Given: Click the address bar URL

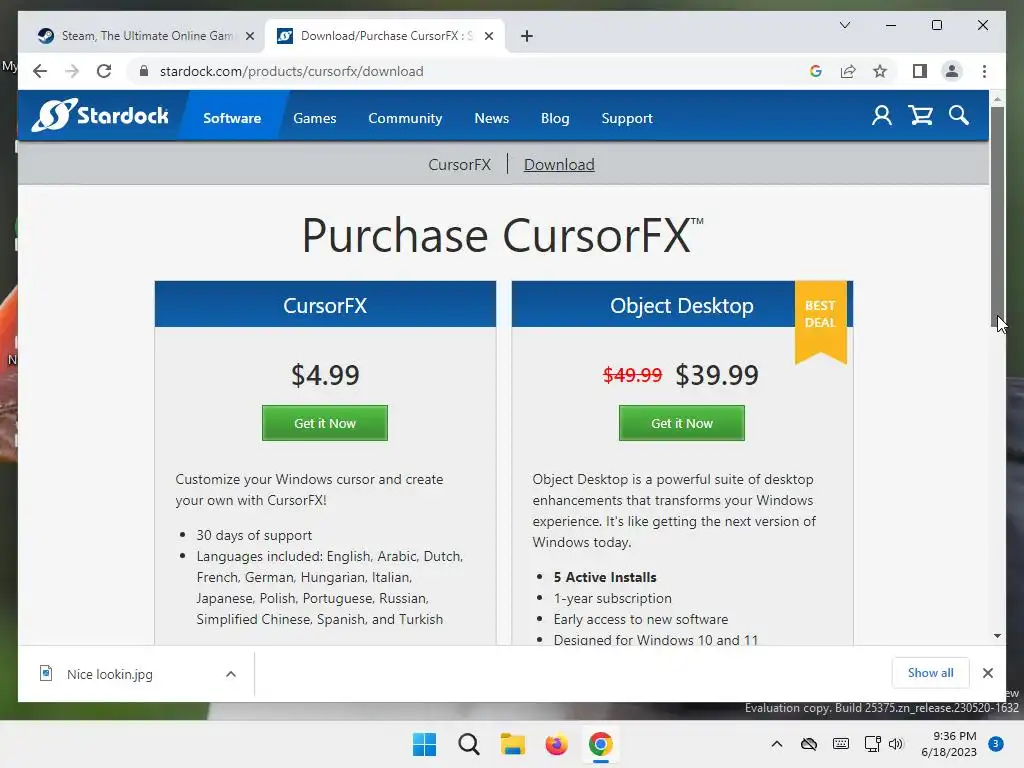Looking at the screenshot, I should (x=291, y=71).
